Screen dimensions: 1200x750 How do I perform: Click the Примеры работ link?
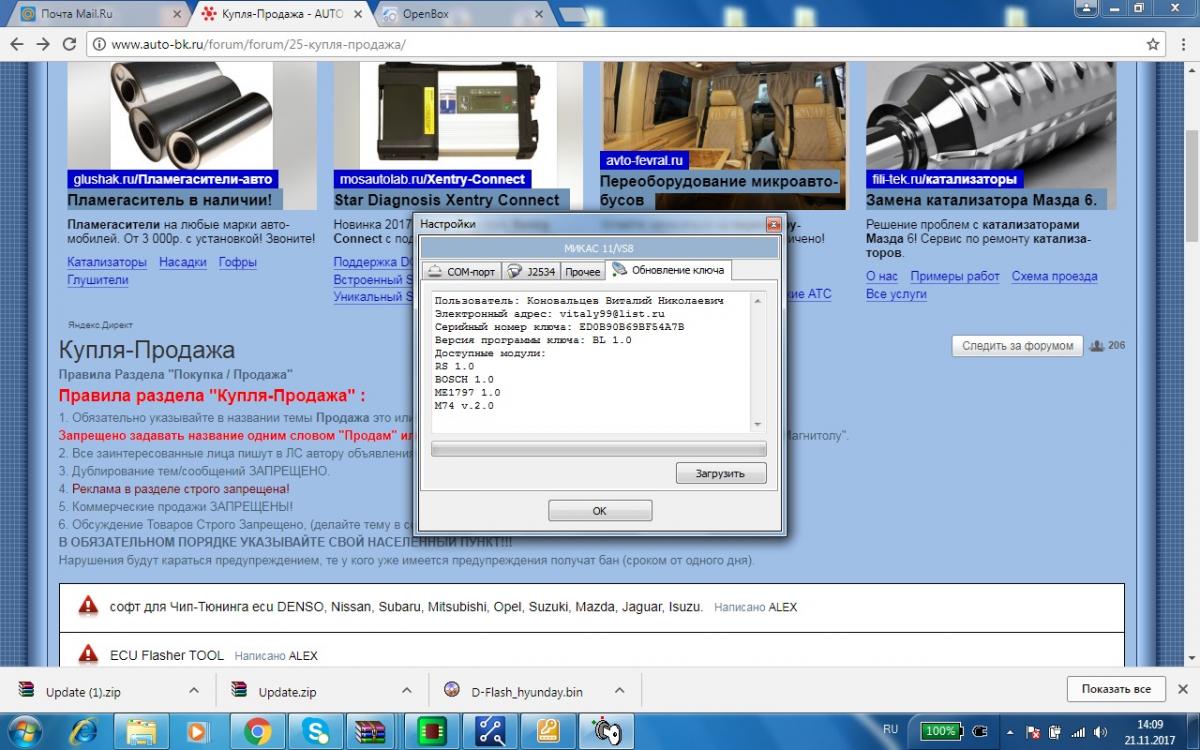click(x=955, y=276)
